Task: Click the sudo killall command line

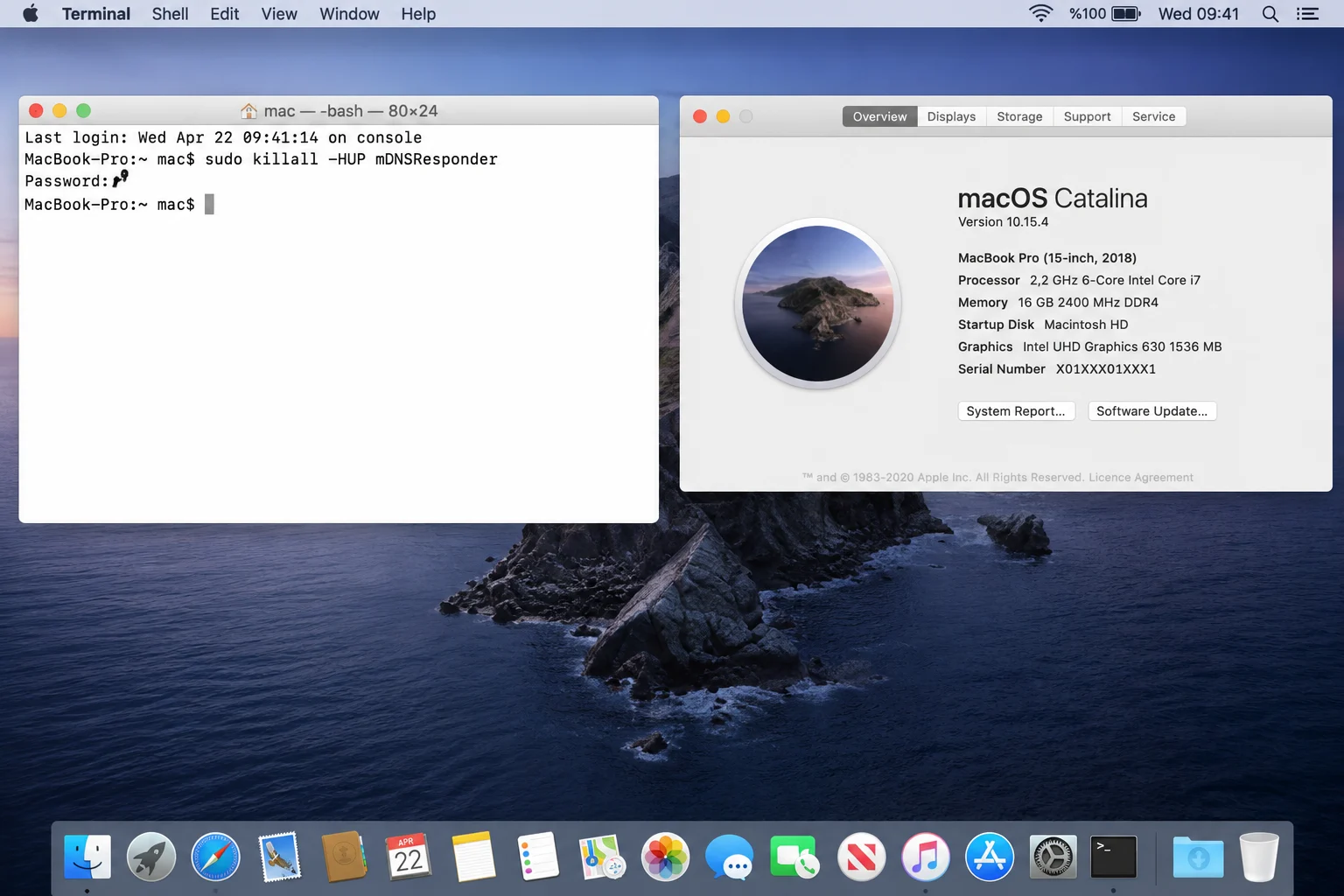Action: [261, 159]
